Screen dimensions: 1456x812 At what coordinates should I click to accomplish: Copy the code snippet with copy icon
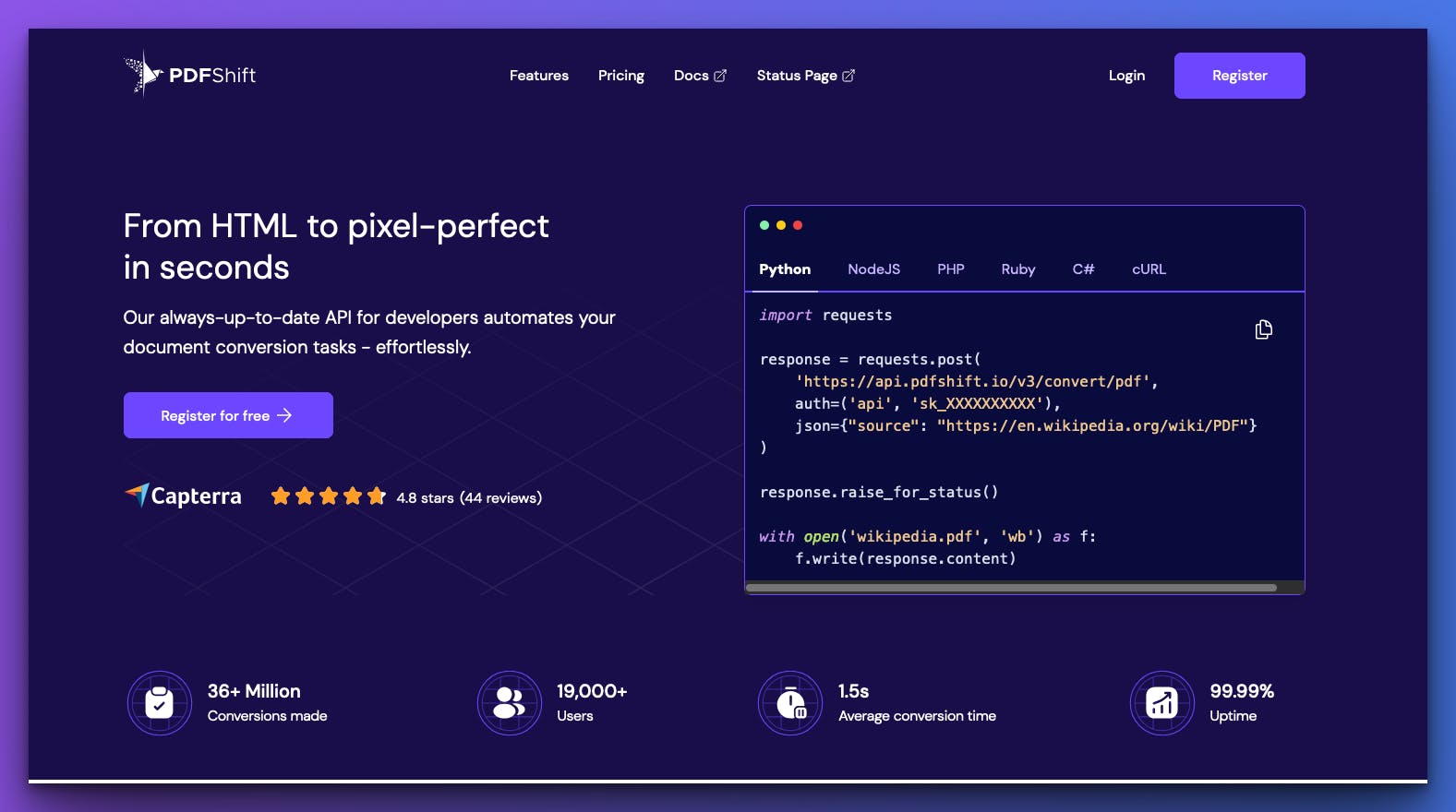click(x=1264, y=329)
